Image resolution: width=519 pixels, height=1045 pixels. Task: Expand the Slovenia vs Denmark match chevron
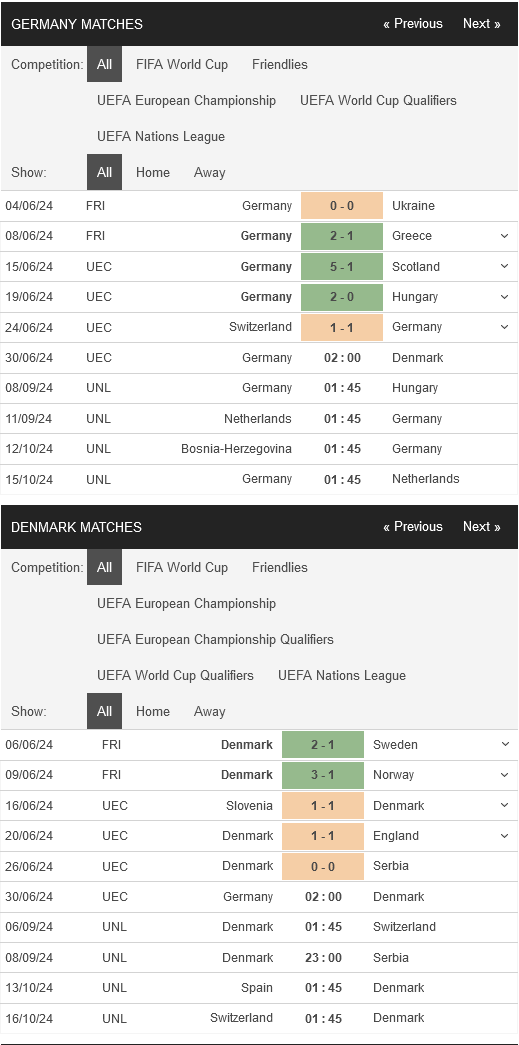click(x=504, y=805)
